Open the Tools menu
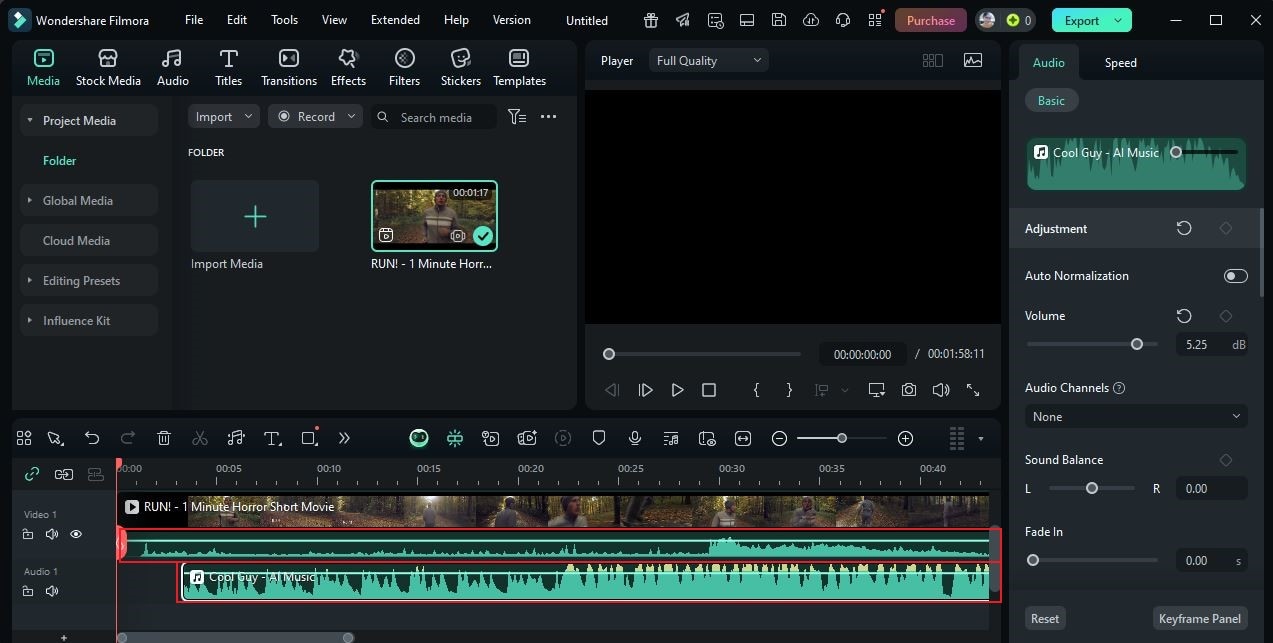Image resolution: width=1273 pixels, height=643 pixels. pos(284,20)
